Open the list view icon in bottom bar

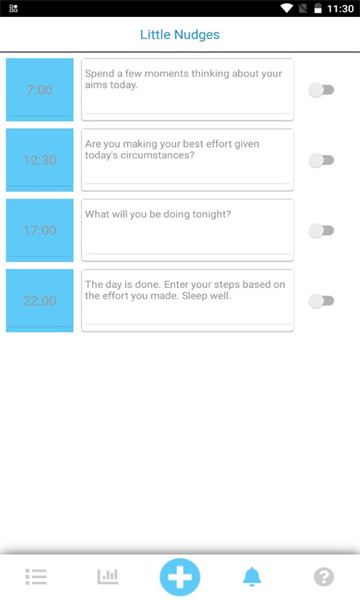click(36, 577)
